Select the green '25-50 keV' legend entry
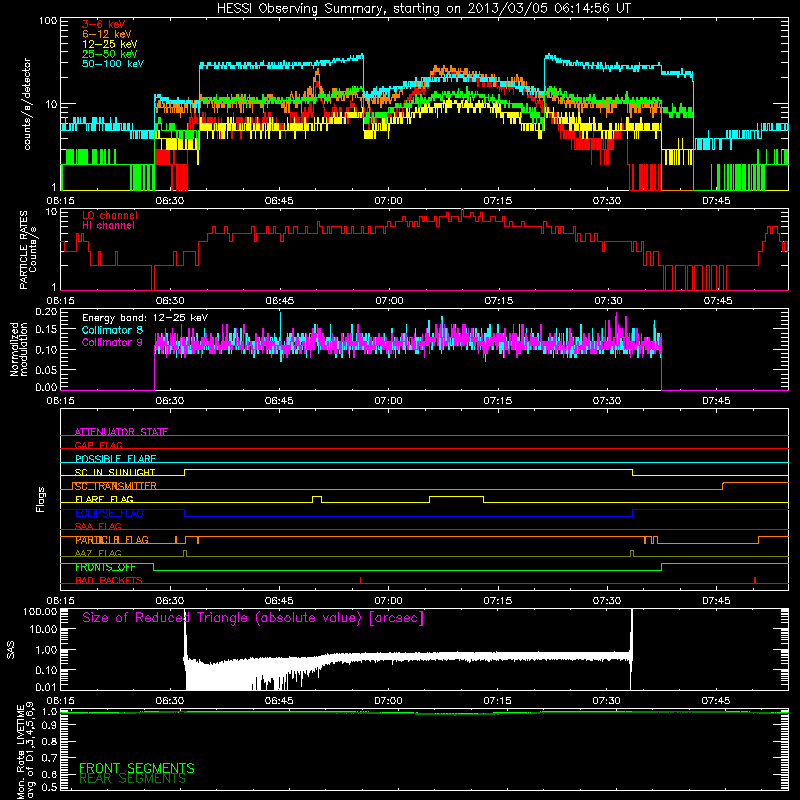Viewport: 800px width, 800px height. (x=109, y=54)
